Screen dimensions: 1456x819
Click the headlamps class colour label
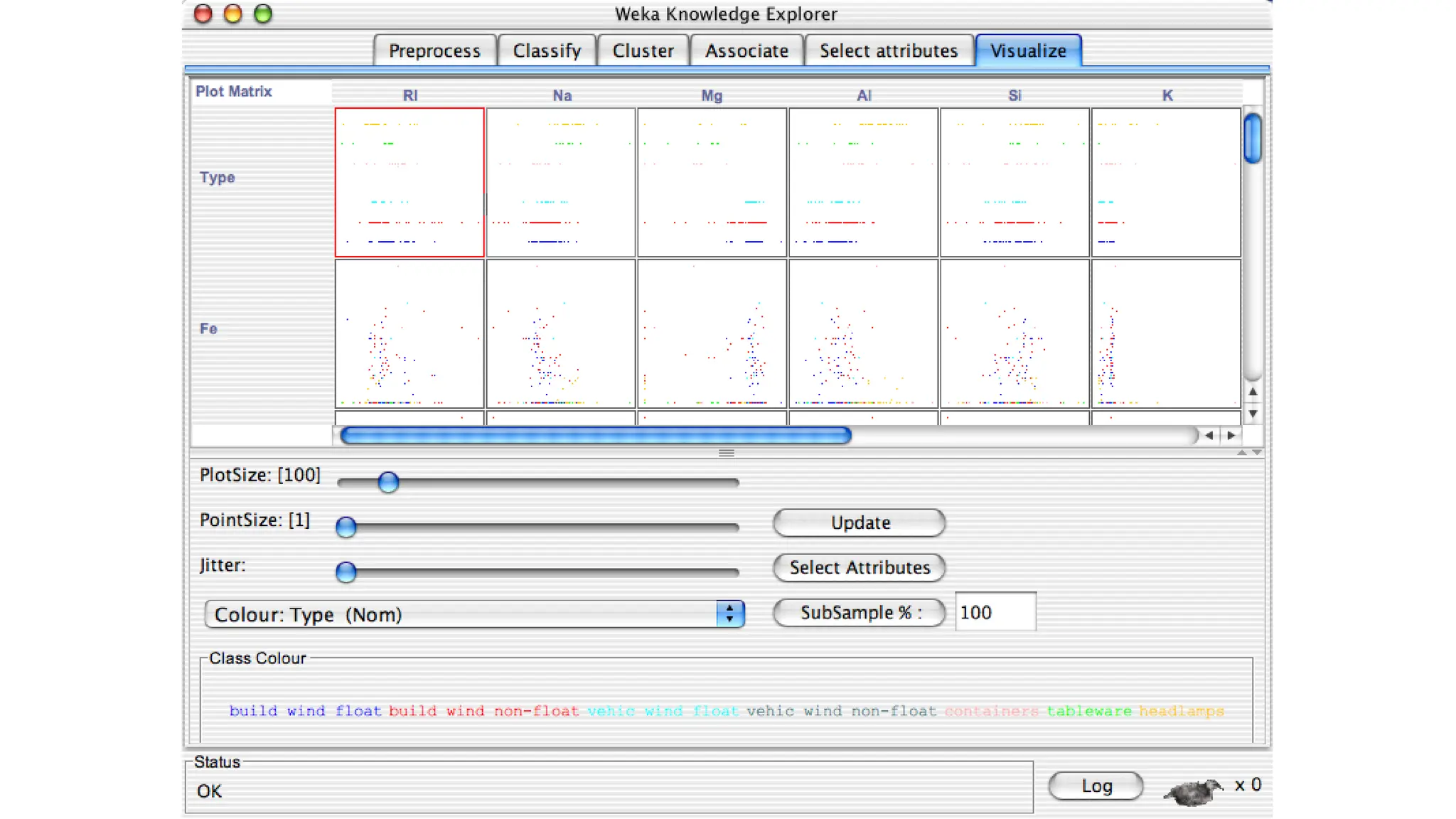[1181, 711]
